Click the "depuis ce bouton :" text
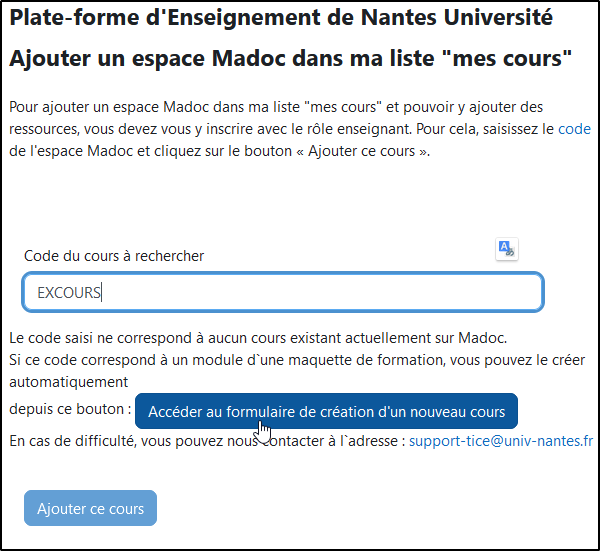 [x=70, y=409]
